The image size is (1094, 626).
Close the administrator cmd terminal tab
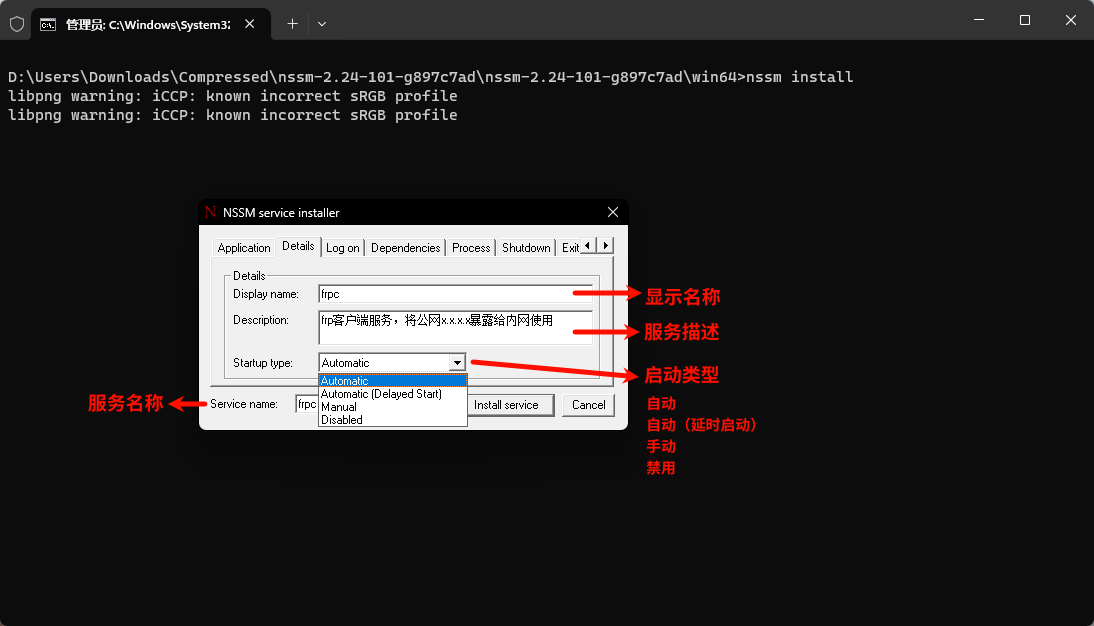[250, 24]
